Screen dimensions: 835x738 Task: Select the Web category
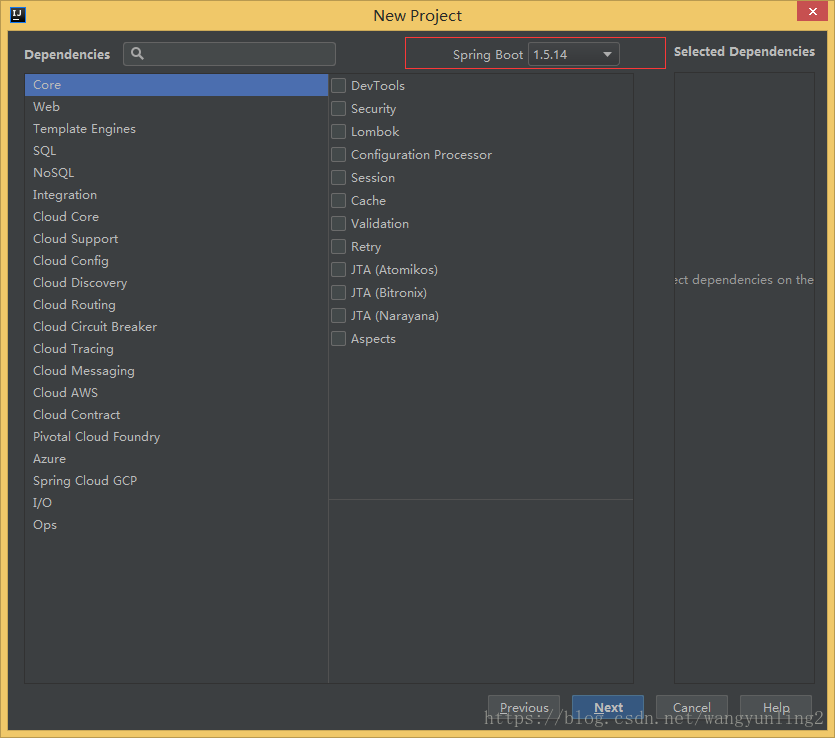(176, 106)
